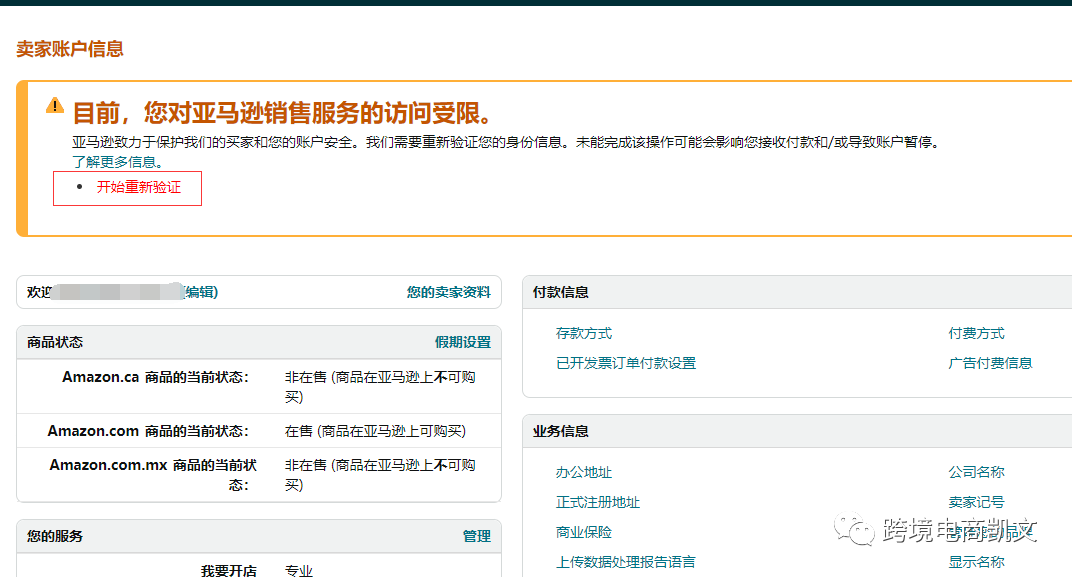Open 广告付费信息 link
This screenshot has height=577, width=1072.
990,363
